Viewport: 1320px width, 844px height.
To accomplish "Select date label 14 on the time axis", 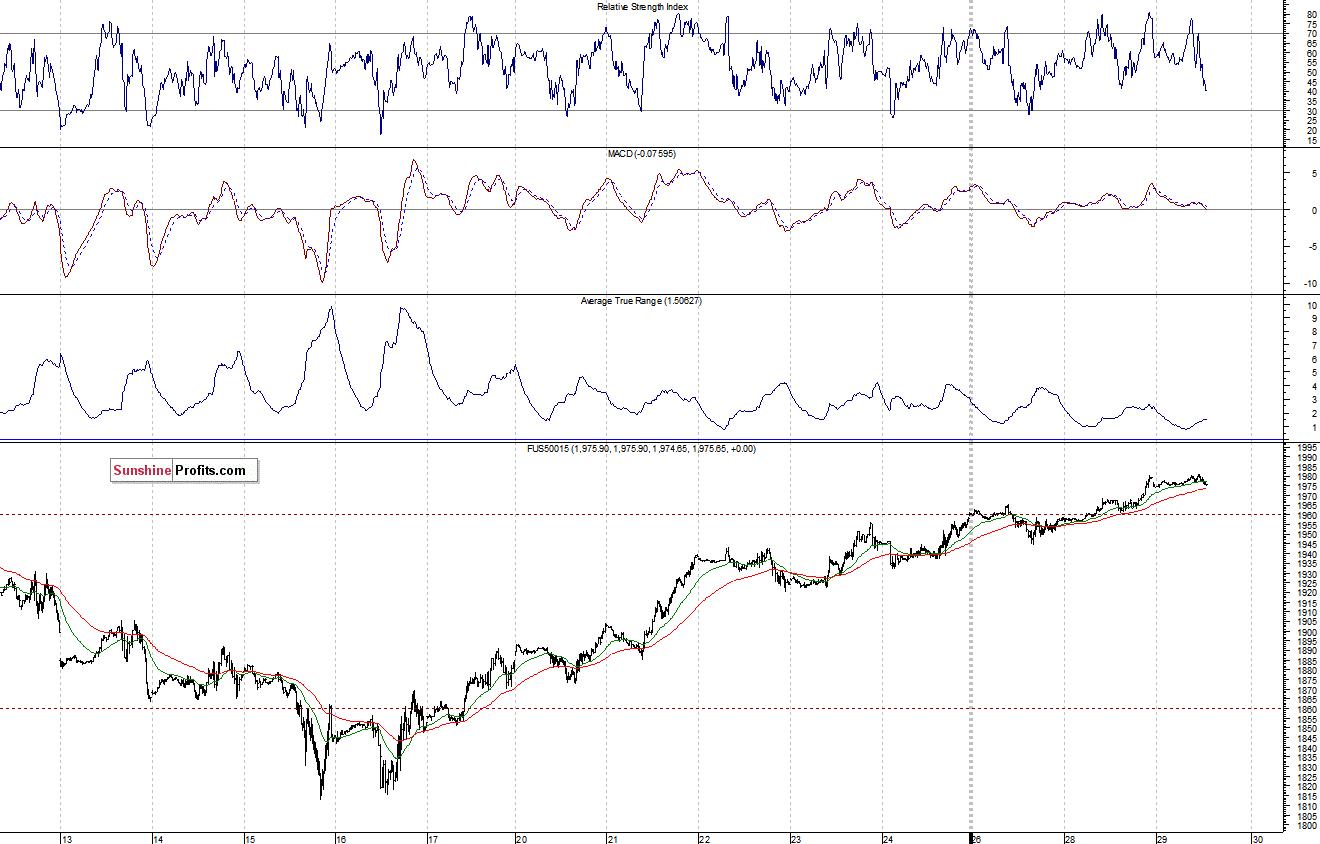I will click(x=159, y=839).
